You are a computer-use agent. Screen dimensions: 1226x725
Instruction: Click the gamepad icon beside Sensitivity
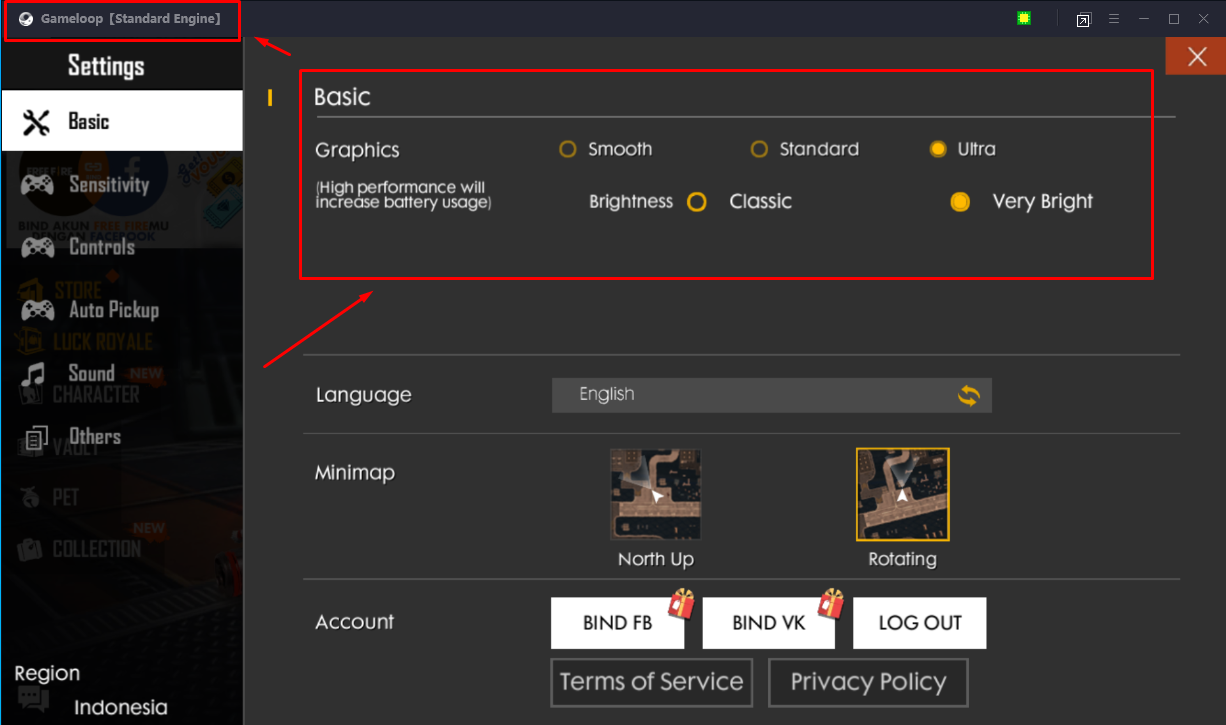(x=38, y=185)
